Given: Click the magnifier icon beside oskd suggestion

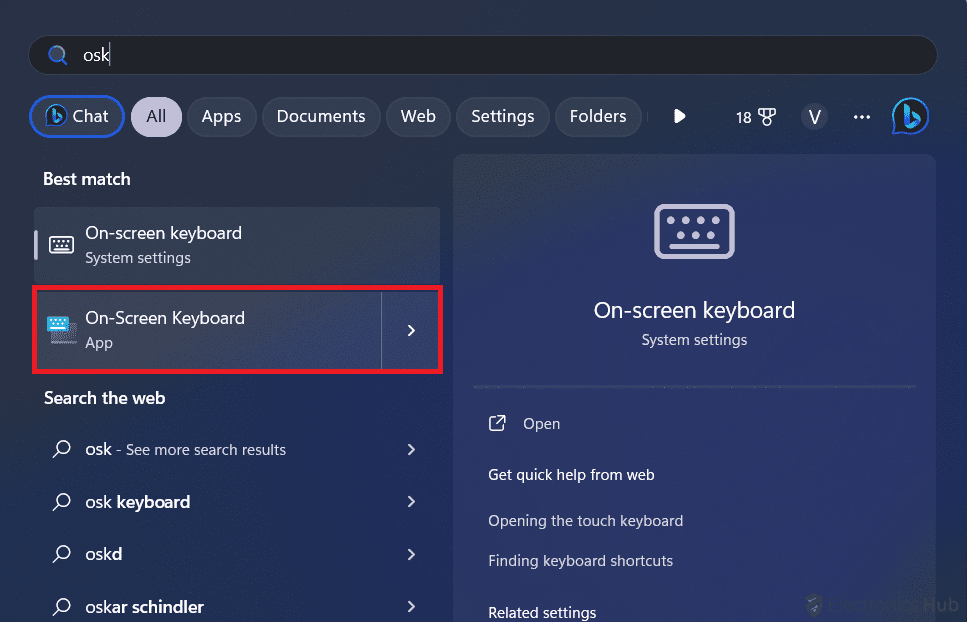Looking at the screenshot, I should (x=61, y=554).
